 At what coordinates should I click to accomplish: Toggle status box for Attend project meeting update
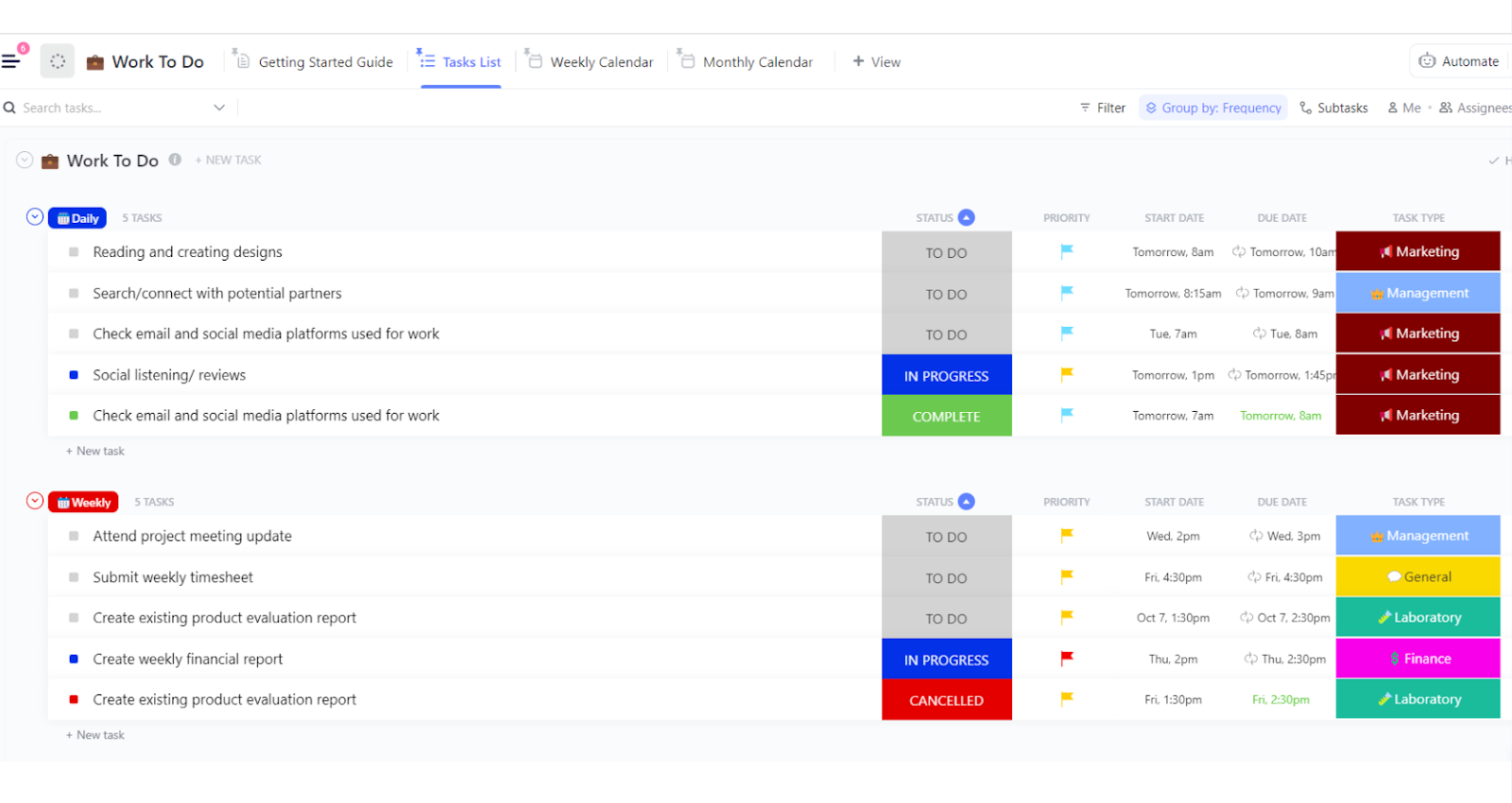[x=74, y=537]
